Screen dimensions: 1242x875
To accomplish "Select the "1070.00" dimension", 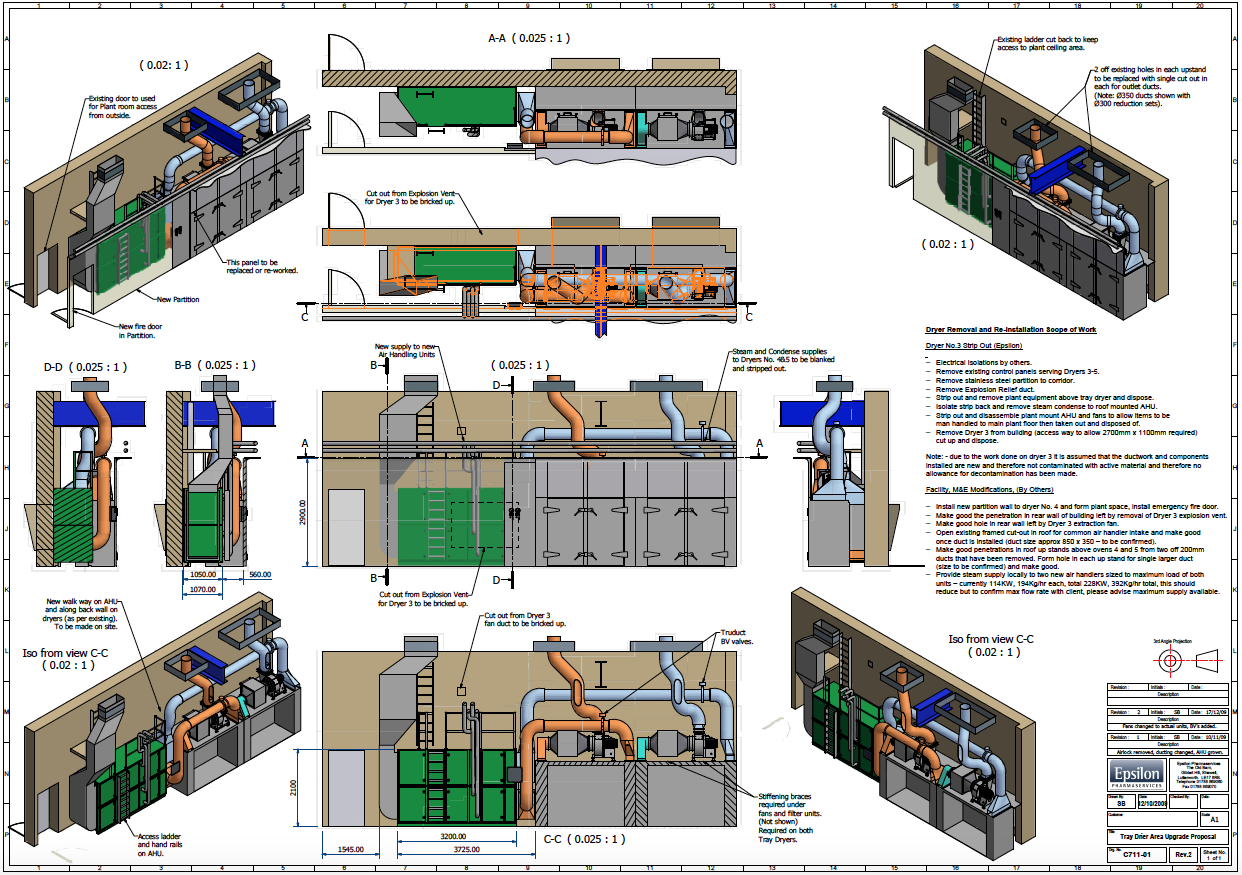I will pos(202,592).
